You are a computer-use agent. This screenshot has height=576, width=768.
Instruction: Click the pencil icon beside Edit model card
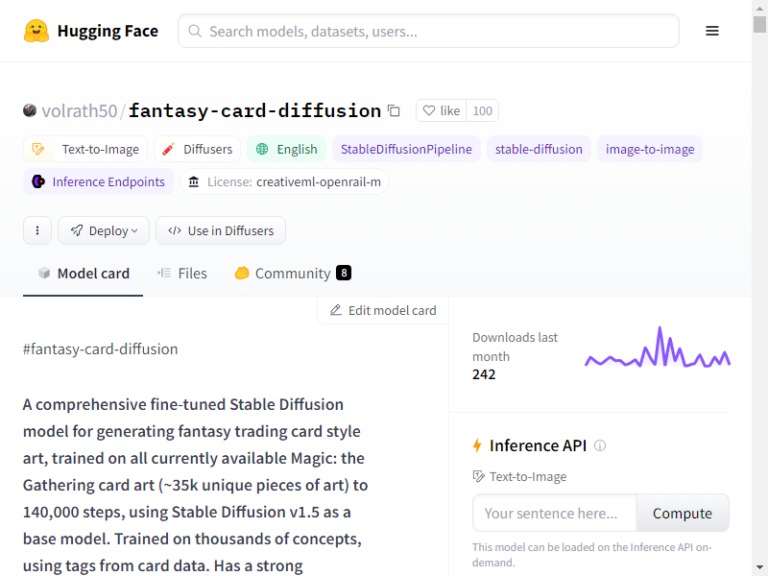336,310
